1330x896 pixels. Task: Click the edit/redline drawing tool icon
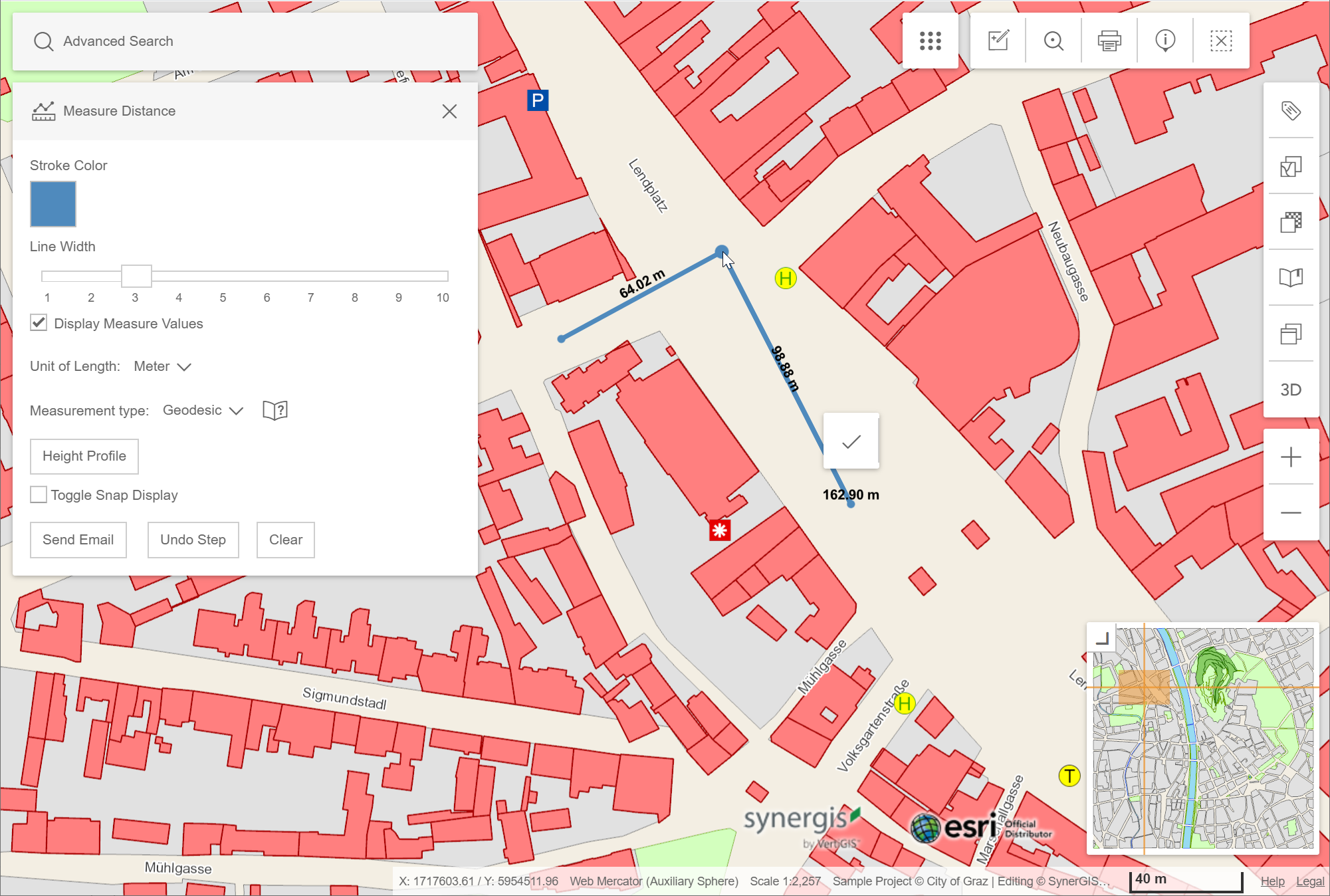click(998, 41)
